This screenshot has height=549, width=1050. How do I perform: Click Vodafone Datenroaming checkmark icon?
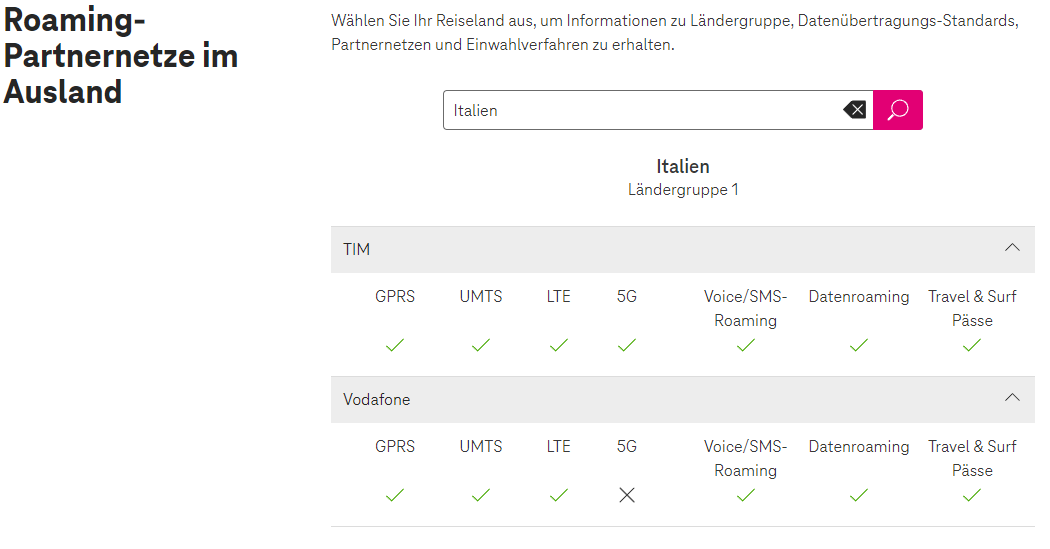pos(859,495)
